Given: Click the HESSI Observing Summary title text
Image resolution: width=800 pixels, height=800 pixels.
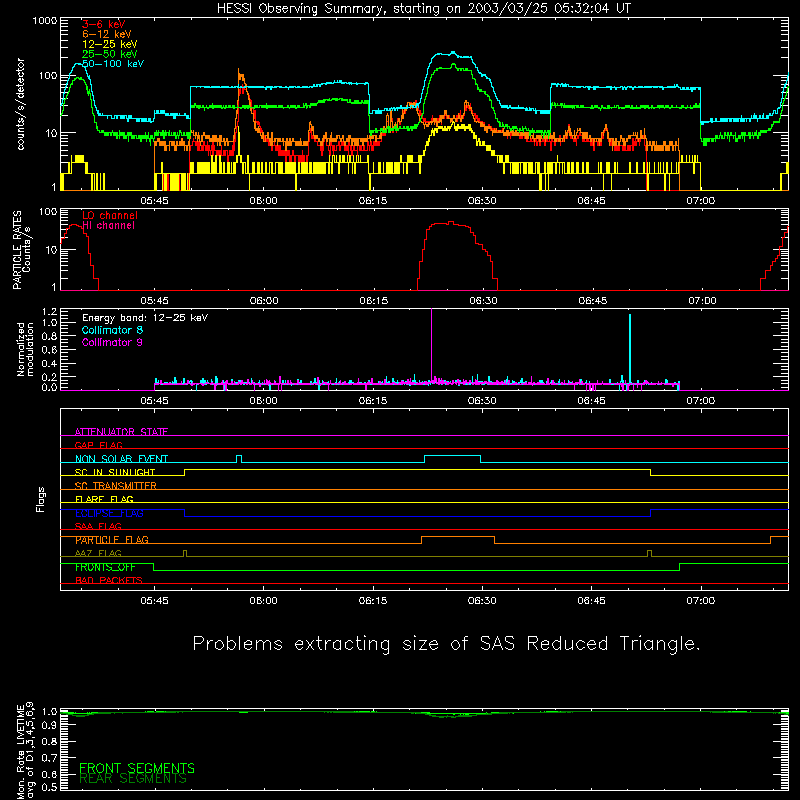Looking at the screenshot, I should coord(423,9).
